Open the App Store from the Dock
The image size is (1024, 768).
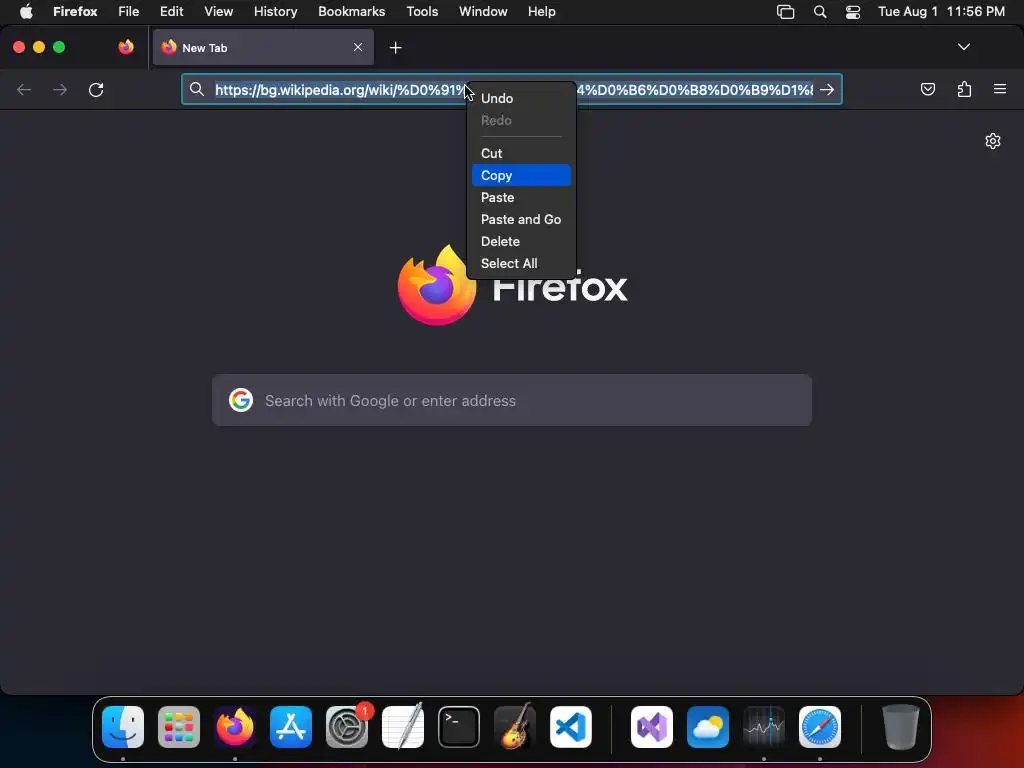291,727
